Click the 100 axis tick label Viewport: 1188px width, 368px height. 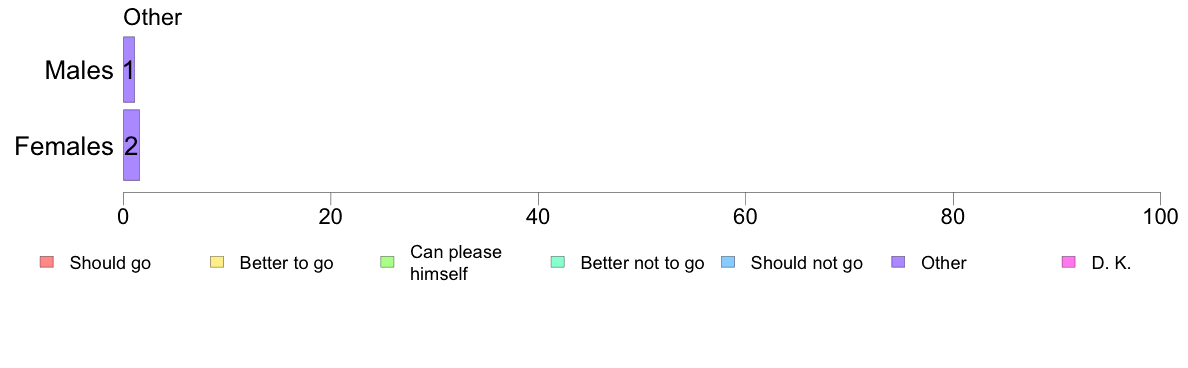(x=1160, y=216)
